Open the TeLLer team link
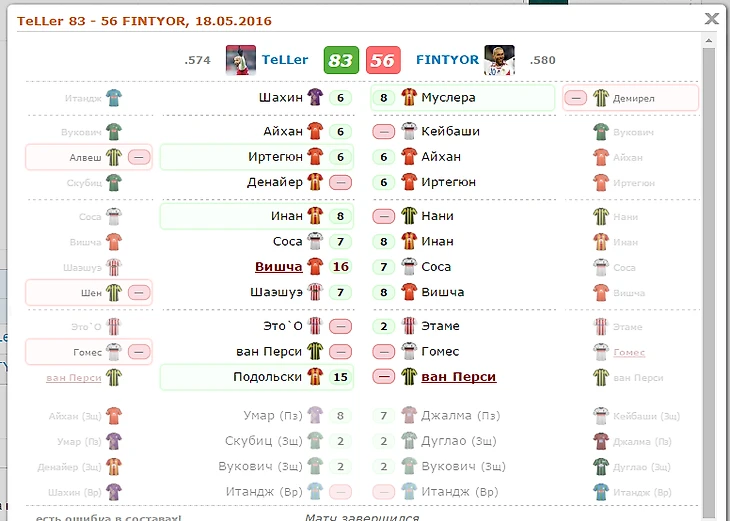The image size is (730, 521). (x=285, y=60)
